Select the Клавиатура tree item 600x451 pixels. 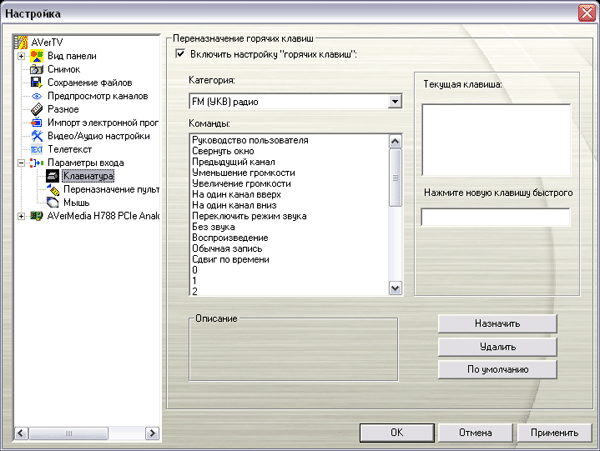point(88,176)
